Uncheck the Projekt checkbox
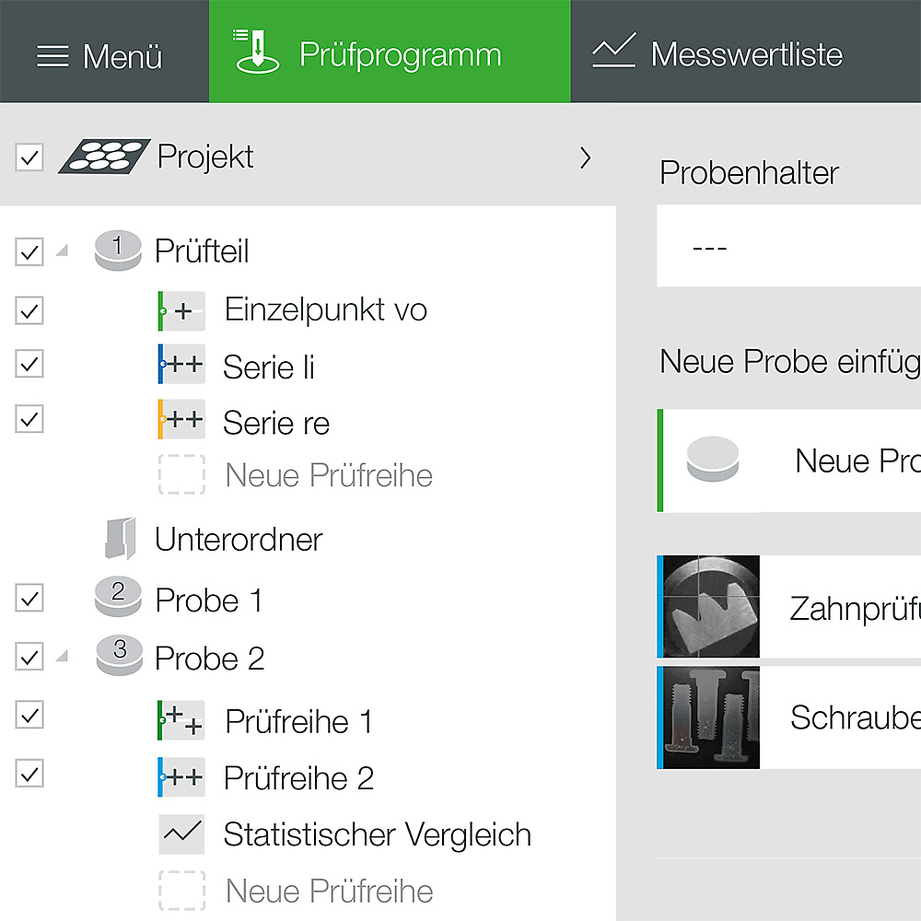 pos(29,157)
